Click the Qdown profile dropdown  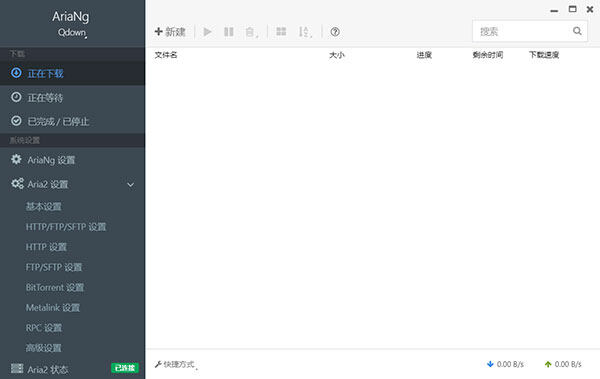coord(72,33)
